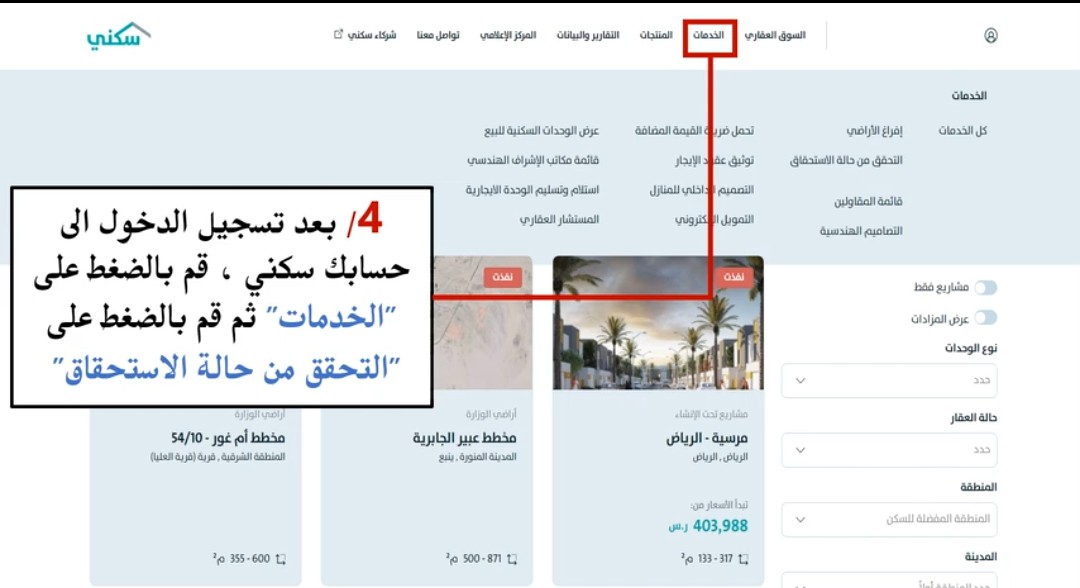Click external link icon beside شركاء سكني
Viewport: 1080px width, 588px height.
(x=338, y=34)
